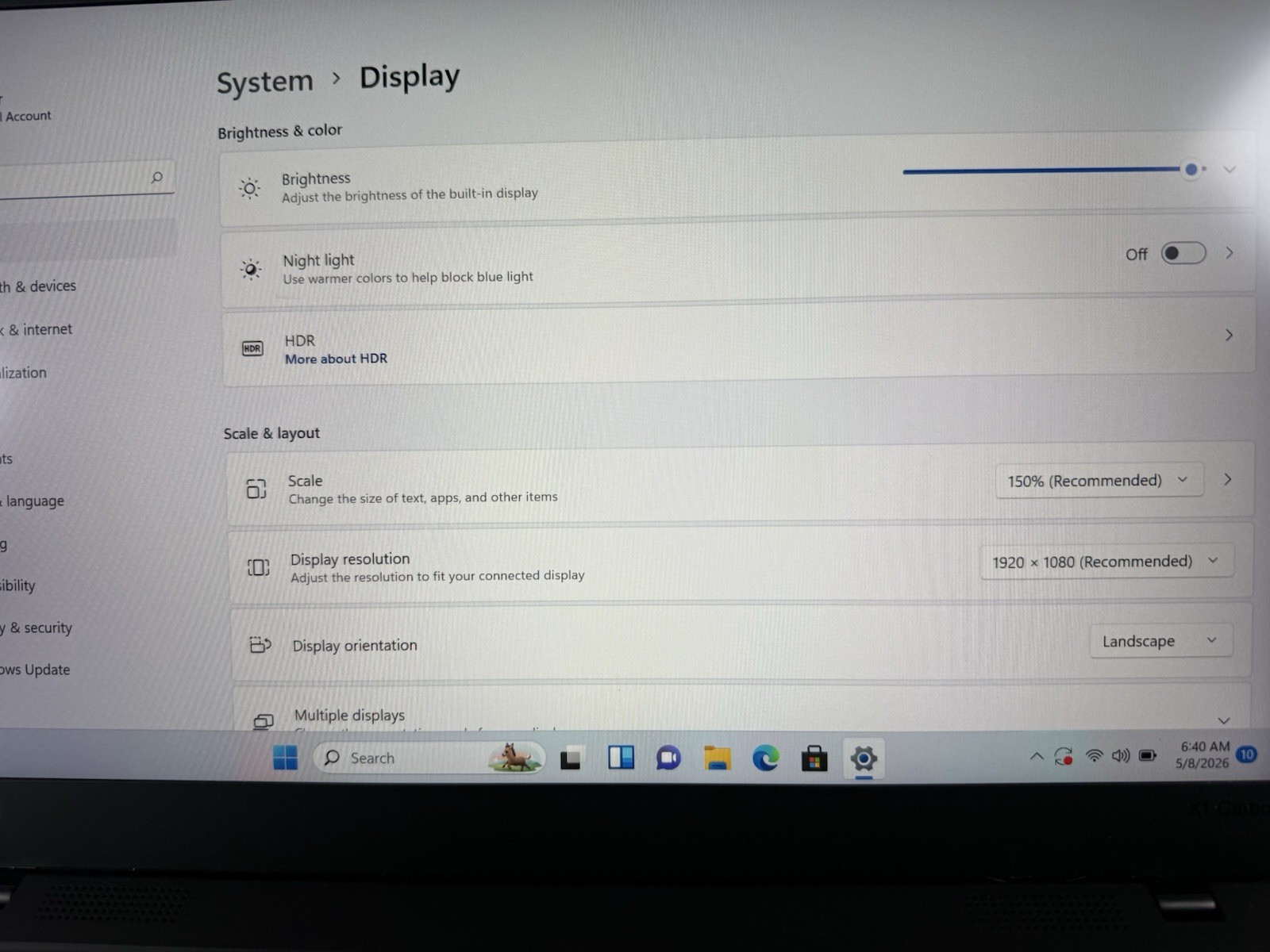Launch the Chat app from taskbar
This screenshot has height=952, width=1270.
click(668, 758)
